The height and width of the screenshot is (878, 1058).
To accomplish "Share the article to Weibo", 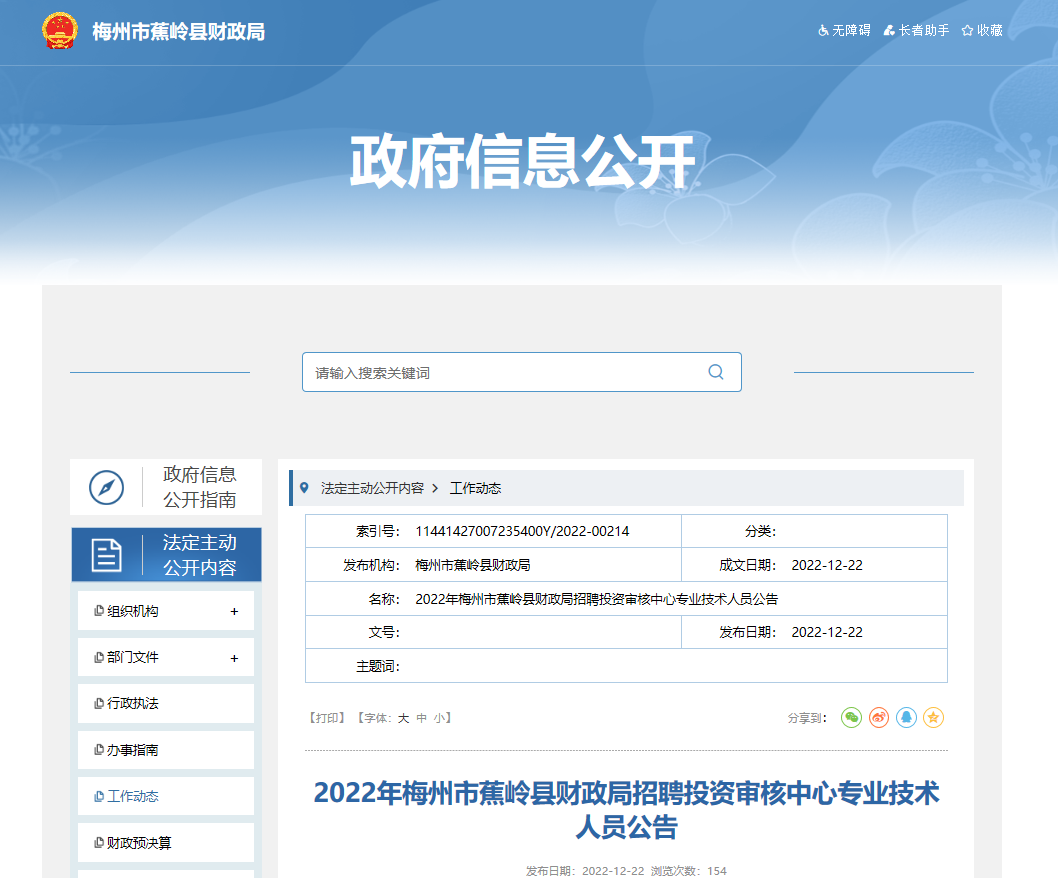I will [x=879, y=717].
